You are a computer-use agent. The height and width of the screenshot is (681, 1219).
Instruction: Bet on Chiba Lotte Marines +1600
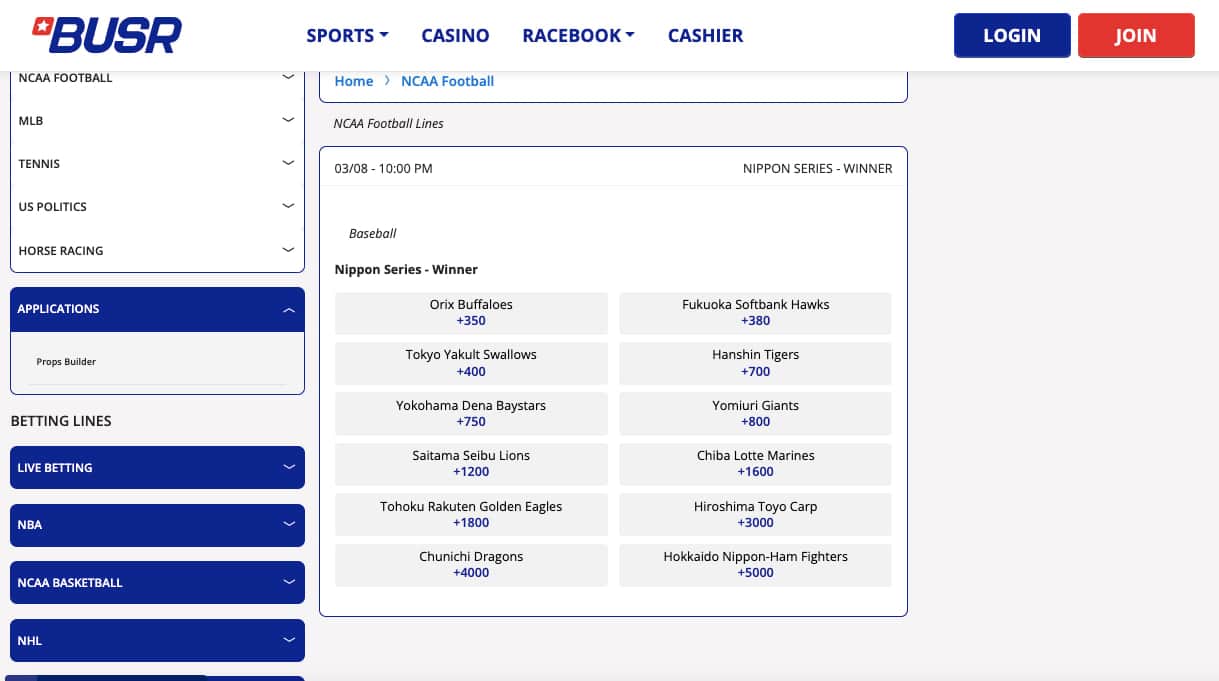(x=756, y=464)
